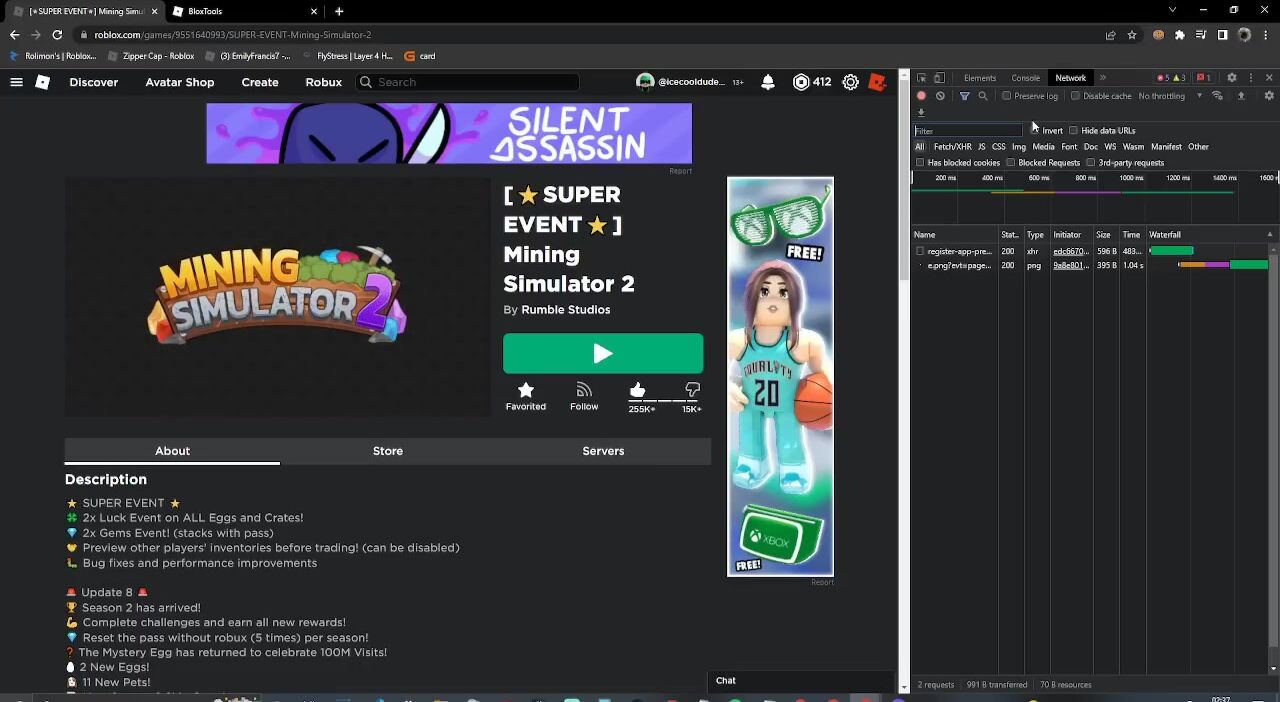Enable the Preserve log checkbox
Viewport: 1280px width, 702px height.
click(1007, 96)
